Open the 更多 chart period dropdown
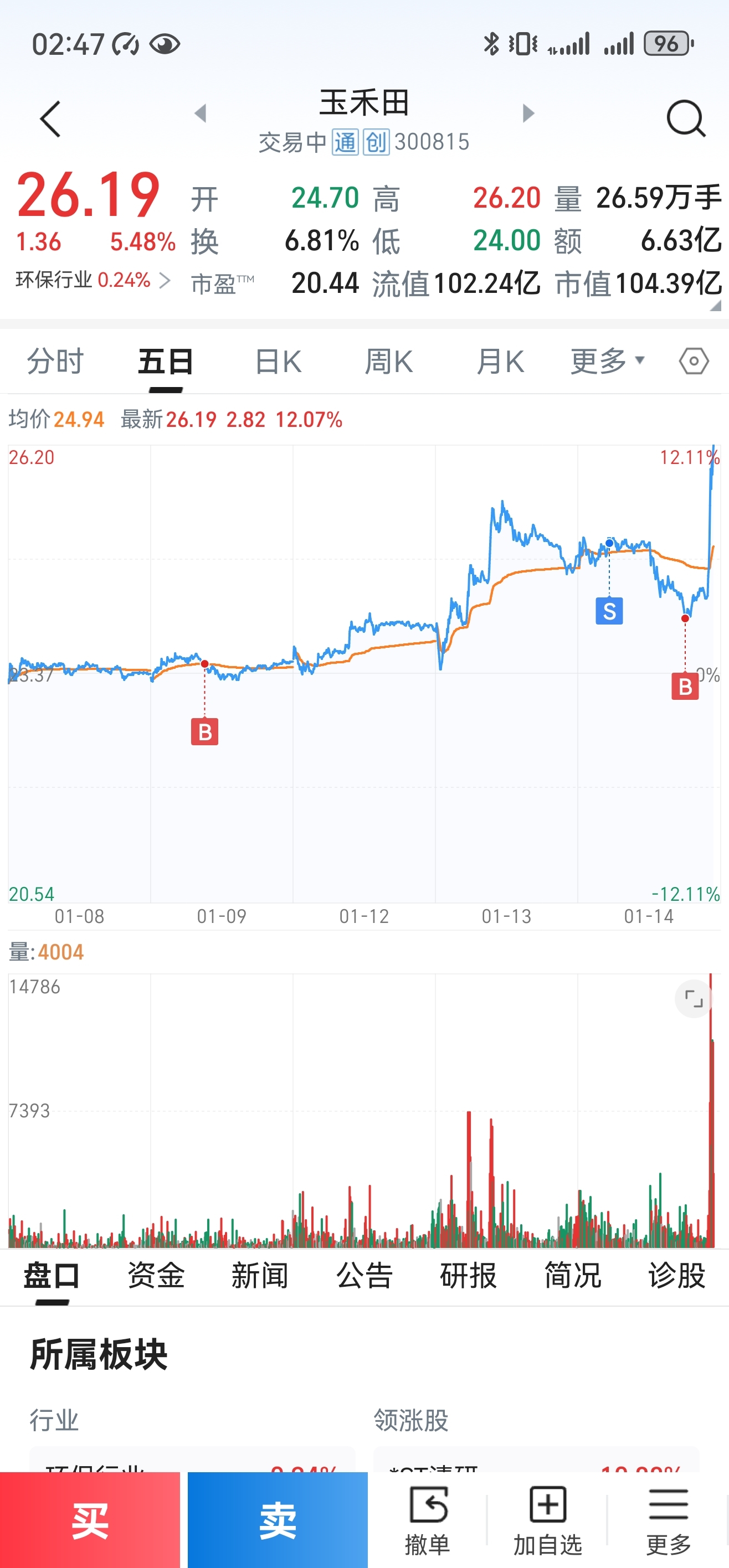 point(607,362)
